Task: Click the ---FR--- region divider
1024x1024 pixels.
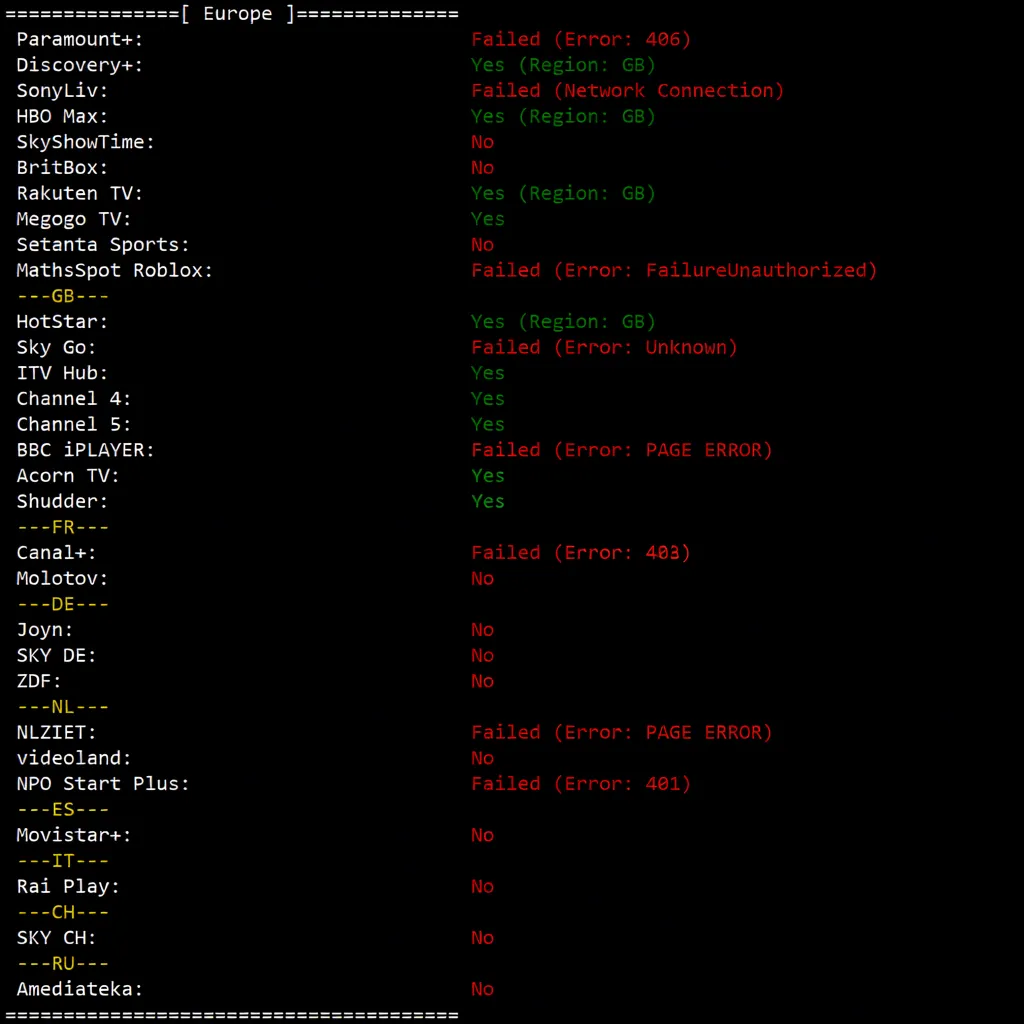Action: click(x=62, y=527)
